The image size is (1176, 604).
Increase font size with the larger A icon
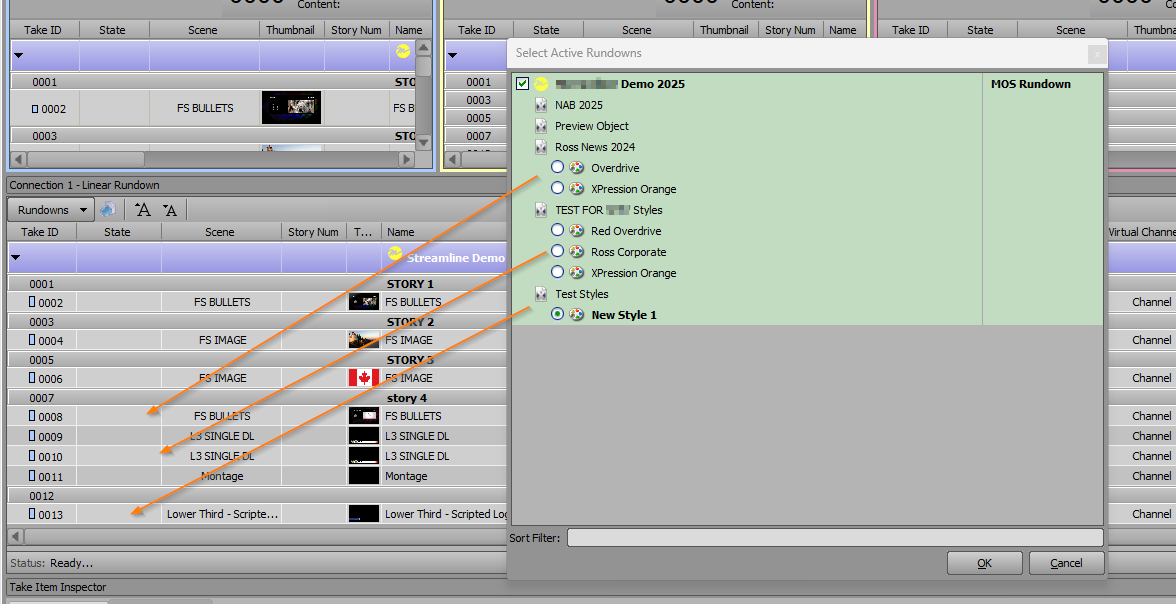pos(142,210)
